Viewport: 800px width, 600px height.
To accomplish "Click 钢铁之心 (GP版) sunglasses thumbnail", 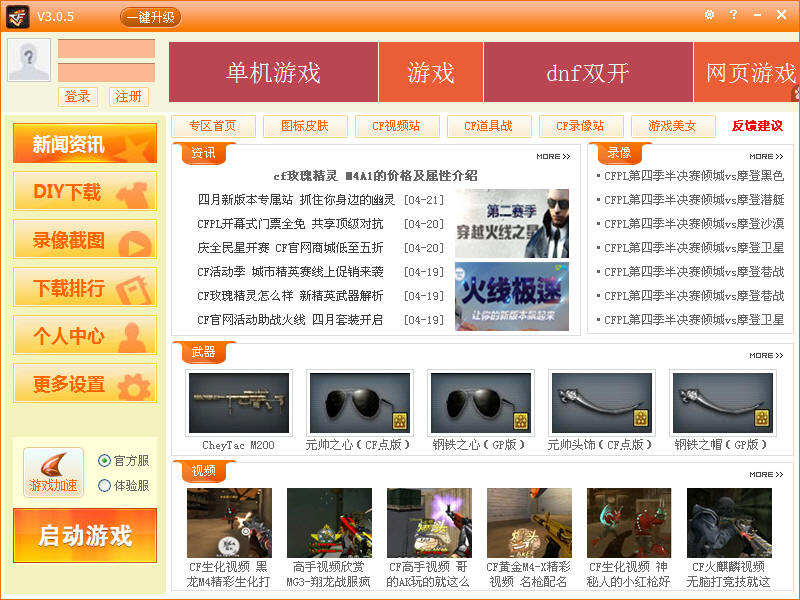I will coord(481,403).
